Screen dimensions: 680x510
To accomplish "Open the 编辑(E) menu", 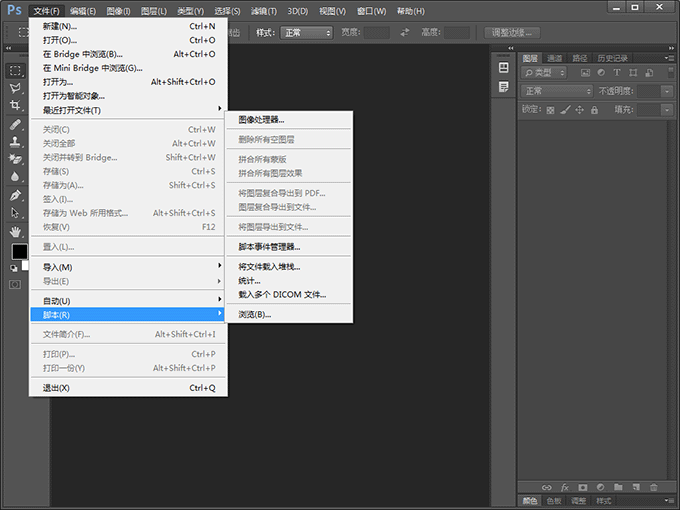I will (83, 11).
